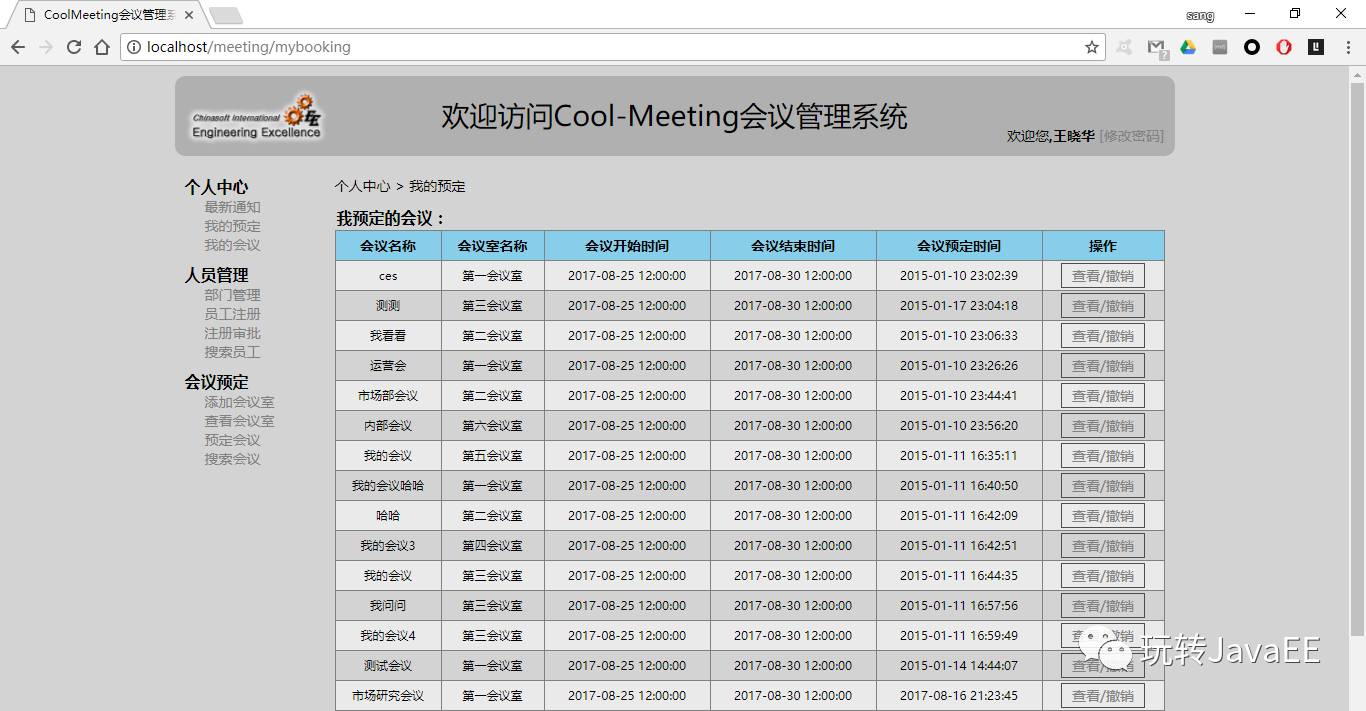
Task: Click the vertical page scrollbar
Action: click(x=1357, y=350)
